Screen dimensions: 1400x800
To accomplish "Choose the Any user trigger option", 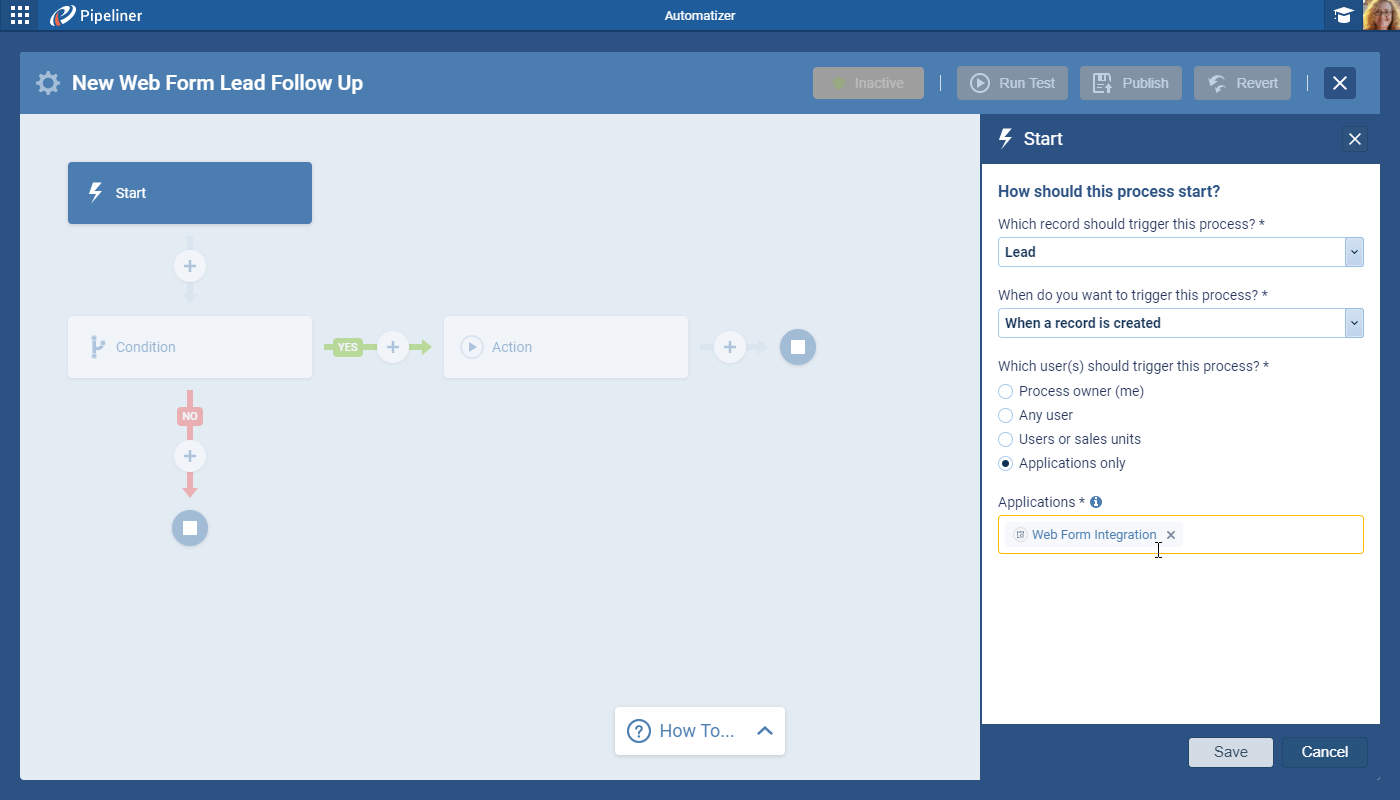I will 1004,415.
